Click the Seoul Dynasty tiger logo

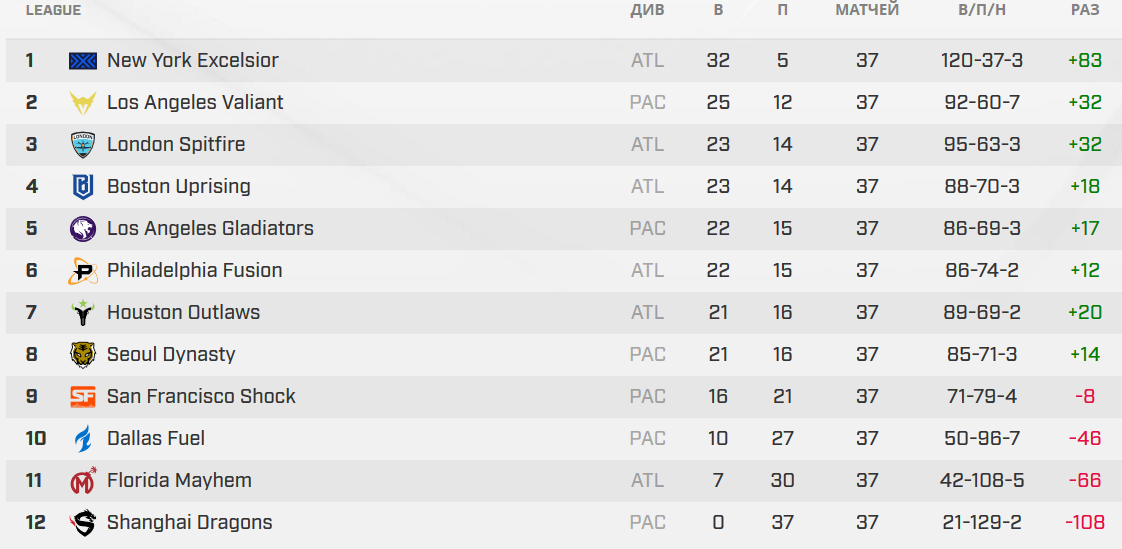(x=82, y=355)
